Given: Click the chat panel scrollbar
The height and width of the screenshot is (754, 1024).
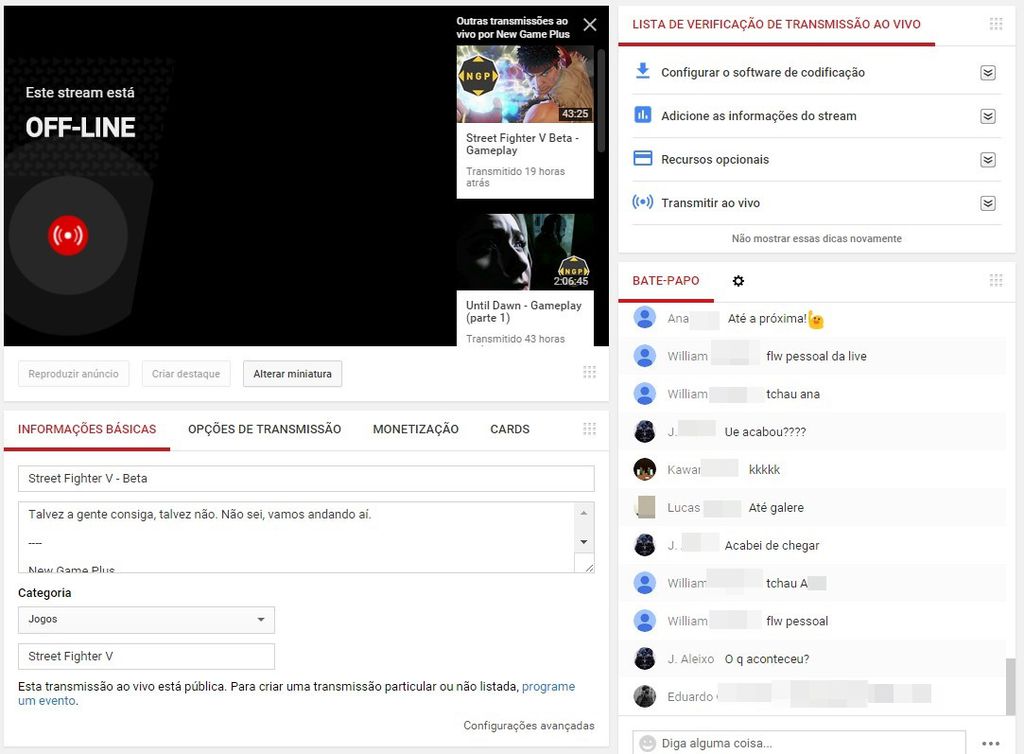Looking at the screenshot, I should pos(1010,686).
